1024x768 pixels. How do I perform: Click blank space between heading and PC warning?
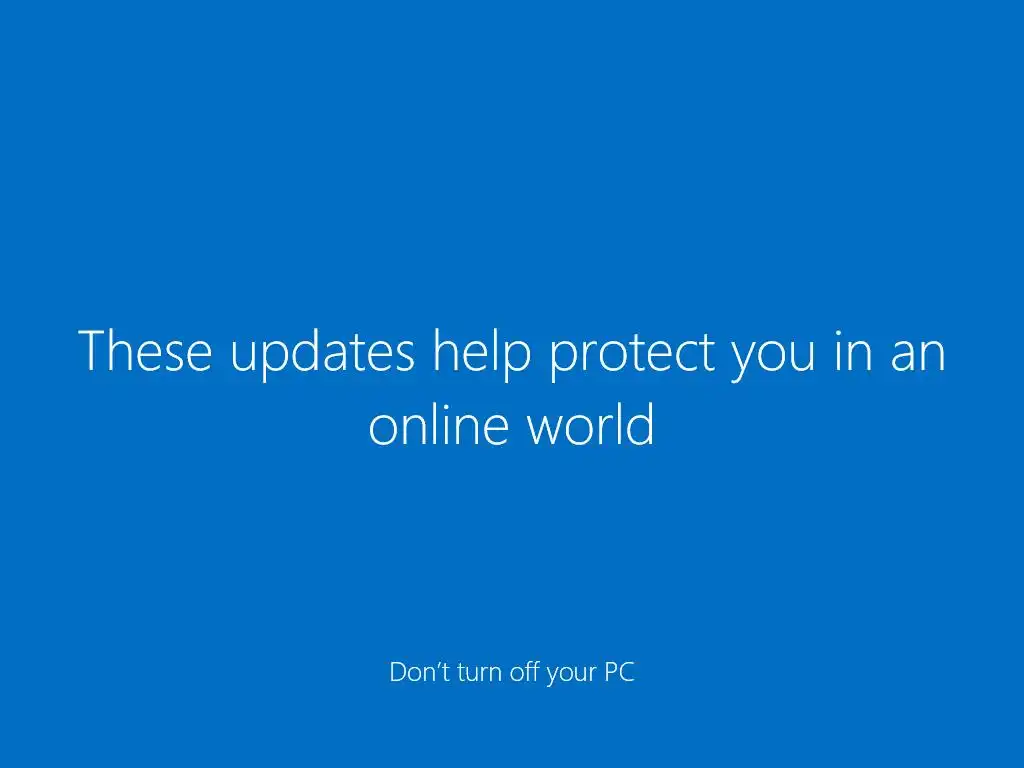[512, 555]
